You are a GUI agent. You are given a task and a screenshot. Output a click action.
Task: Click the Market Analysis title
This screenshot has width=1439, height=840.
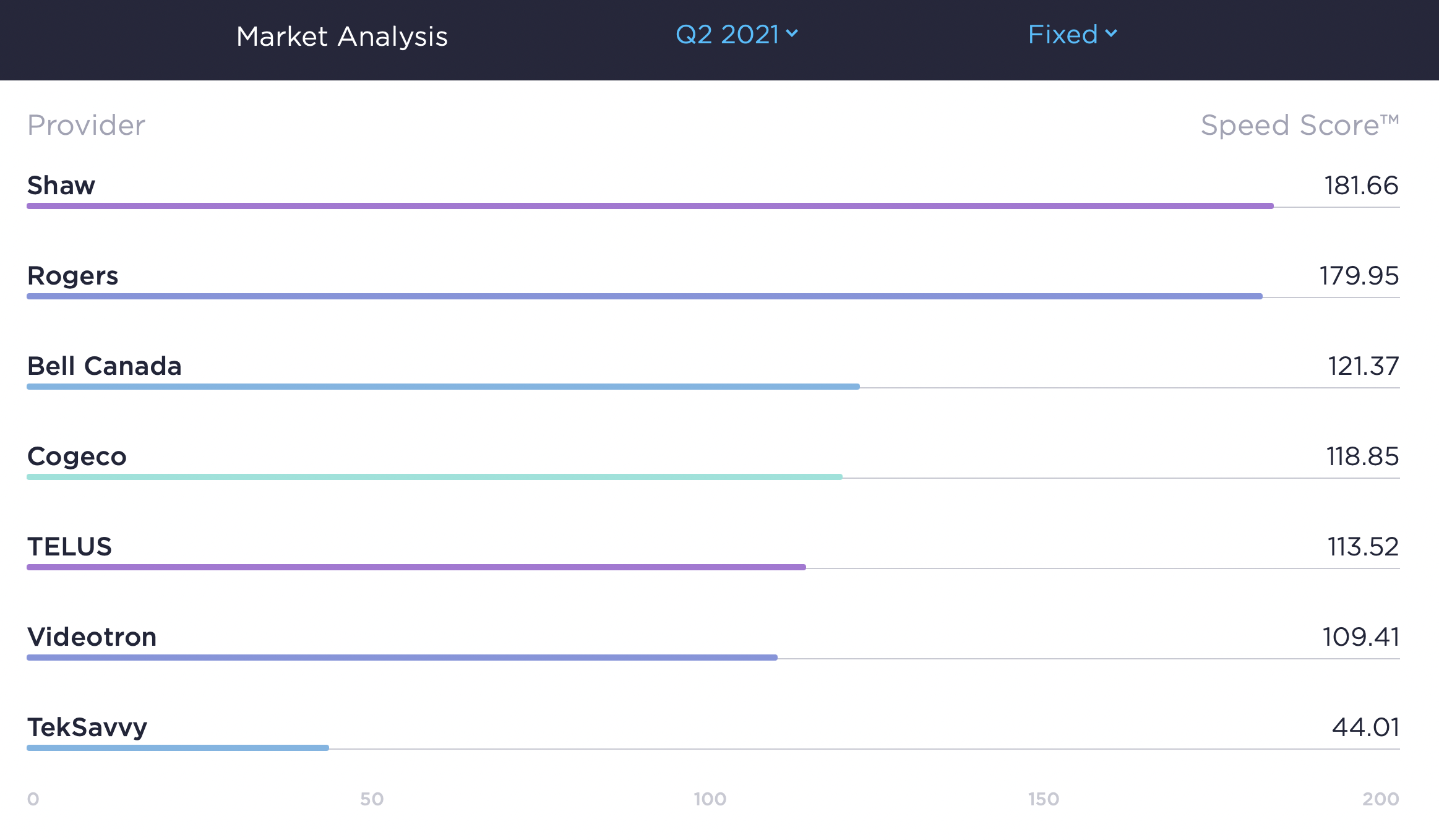[341, 36]
